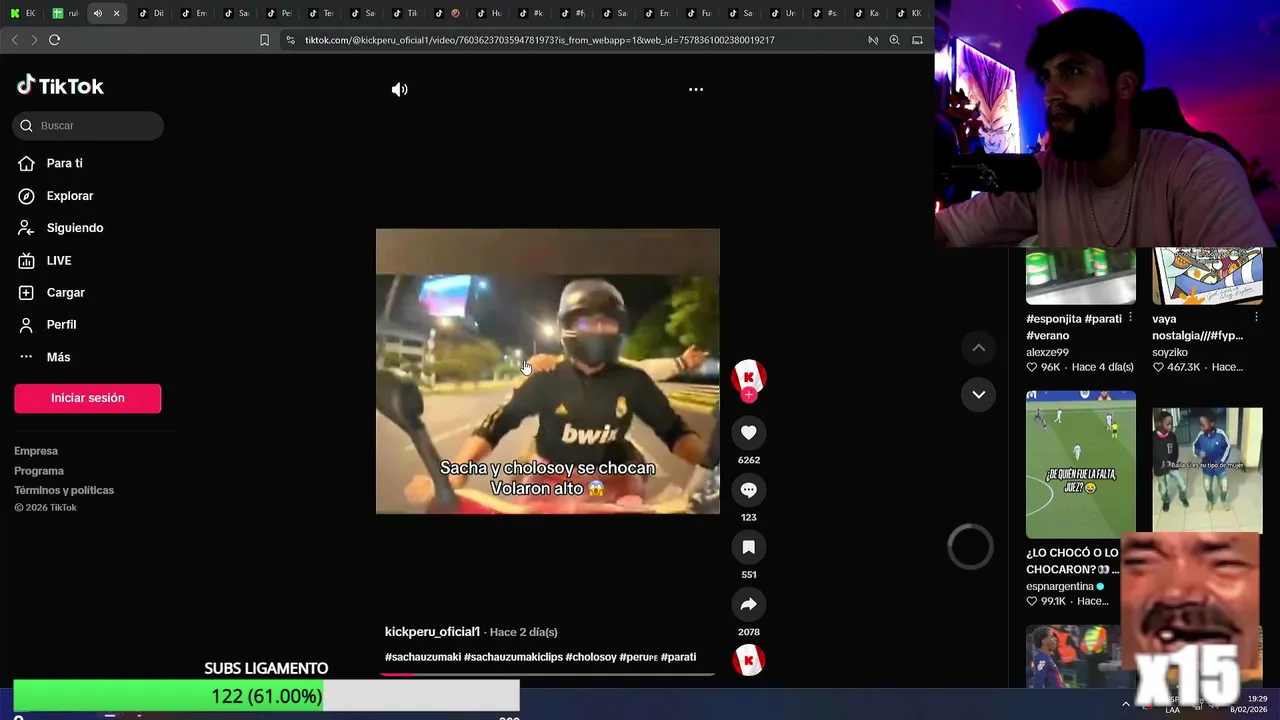Open the kickperu_oficial1 username link

(432, 632)
